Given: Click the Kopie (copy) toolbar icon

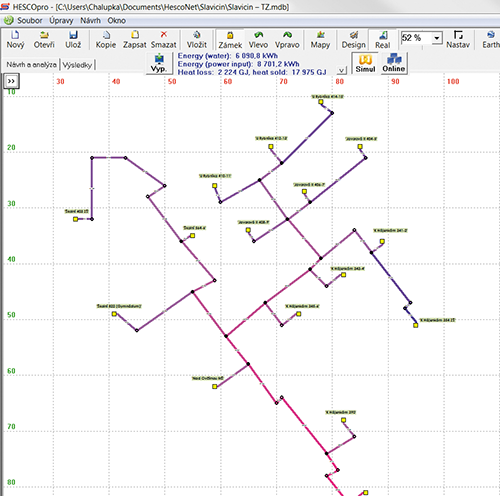Looking at the screenshot, I should 106,40.
